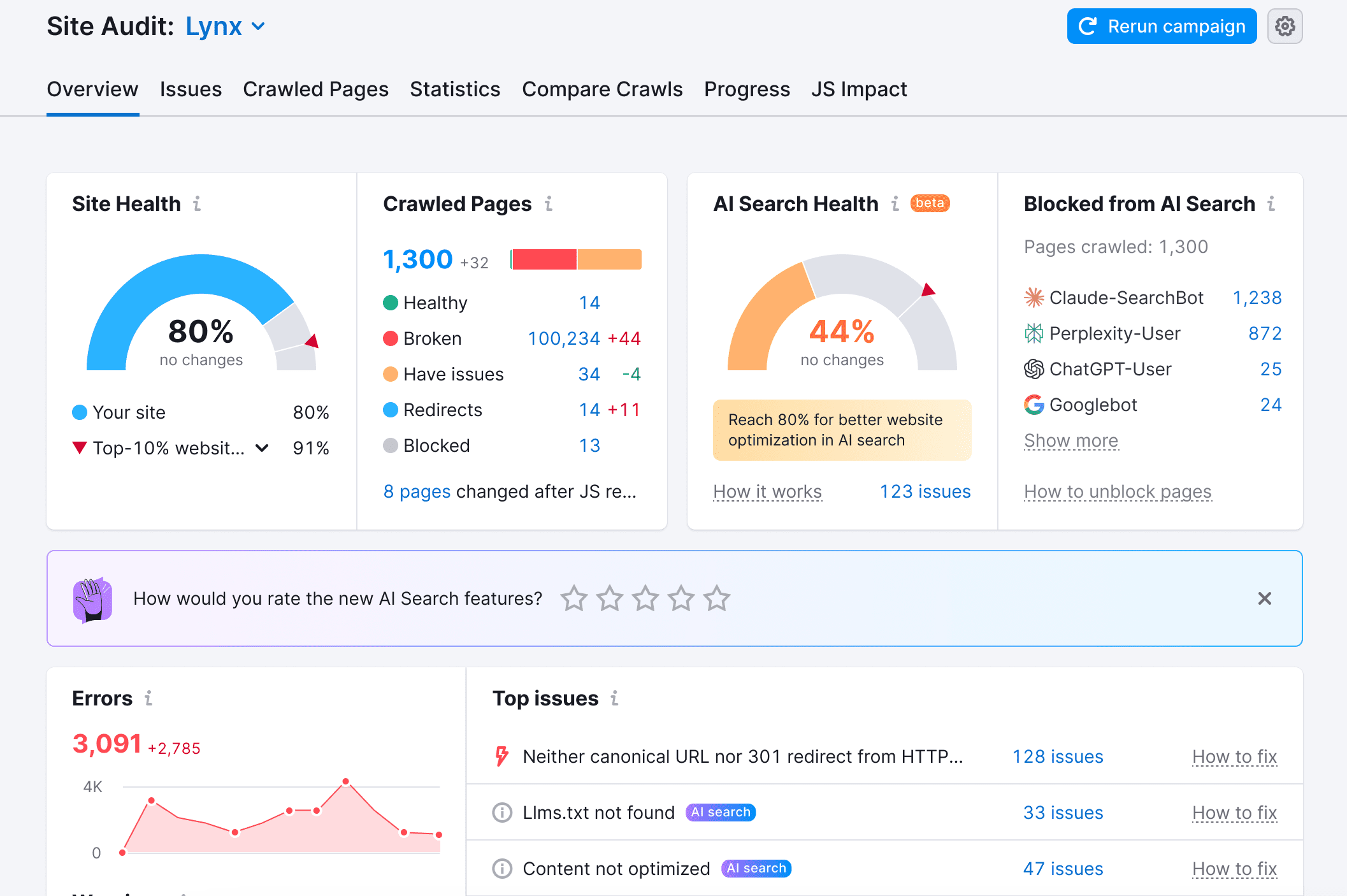Give a five star rating
1347x896 pixels.
coord(717,598)
